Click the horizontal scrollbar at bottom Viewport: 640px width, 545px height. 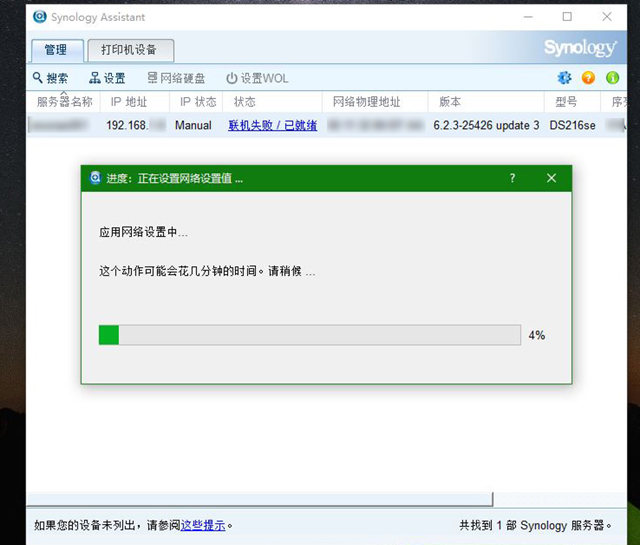260,499
